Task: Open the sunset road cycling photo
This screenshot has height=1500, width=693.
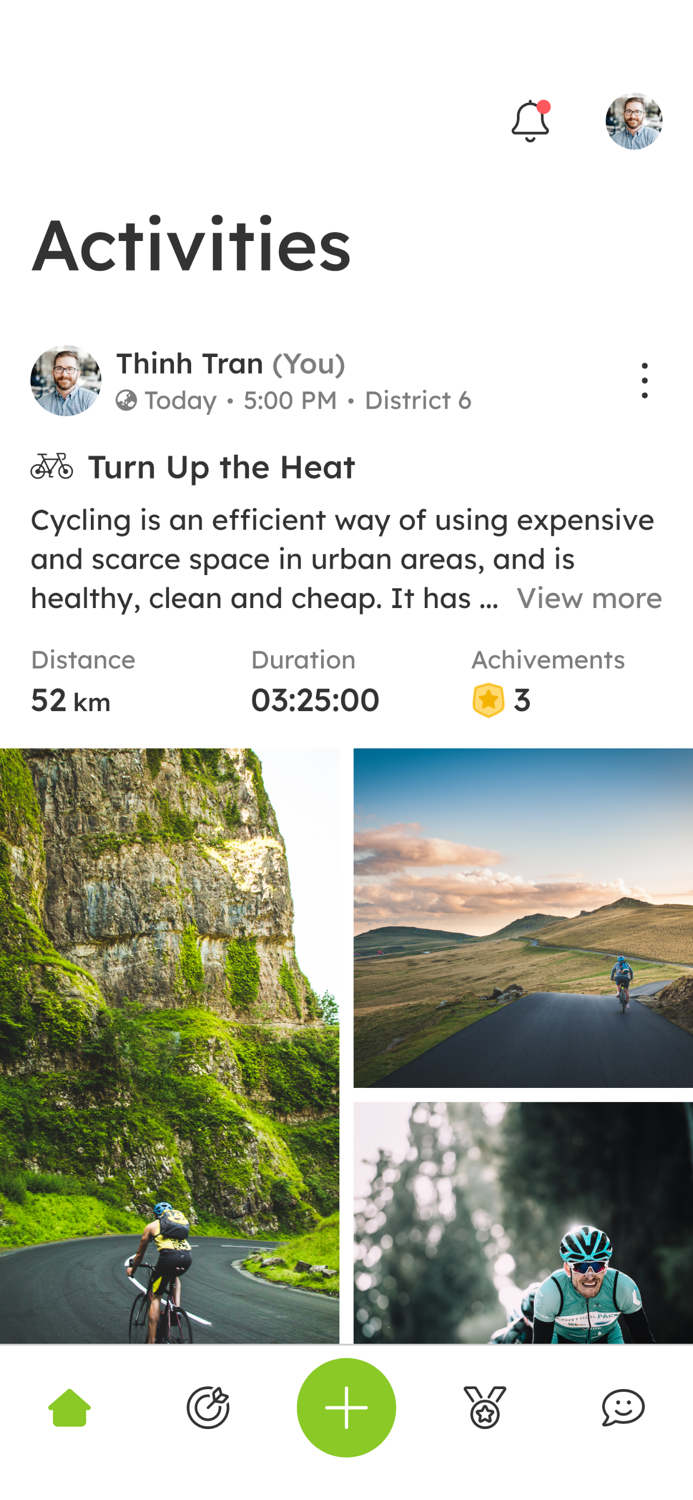Action: tap(524, 918)
